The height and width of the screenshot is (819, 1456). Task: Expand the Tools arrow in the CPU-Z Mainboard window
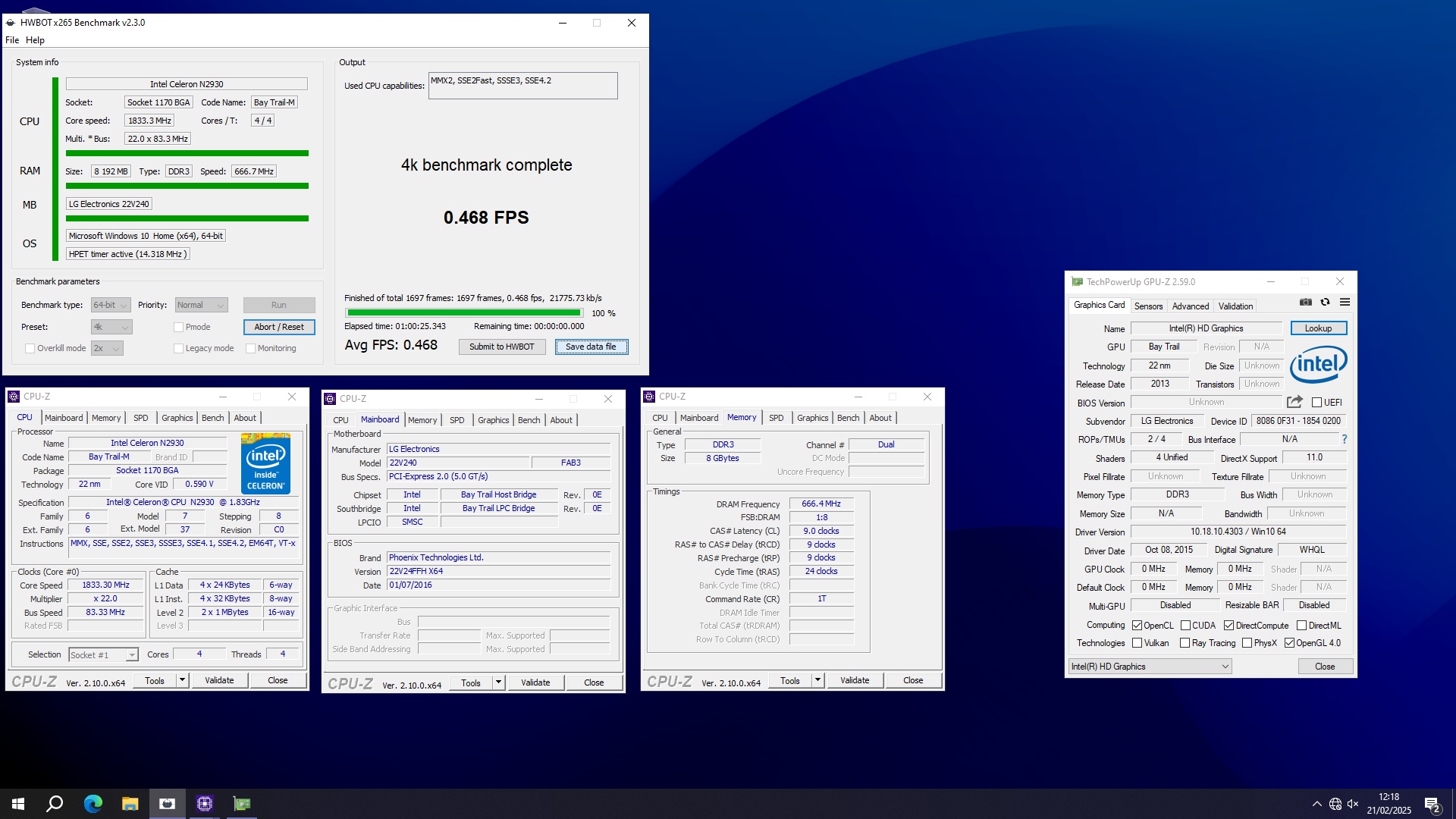(498, 682)
